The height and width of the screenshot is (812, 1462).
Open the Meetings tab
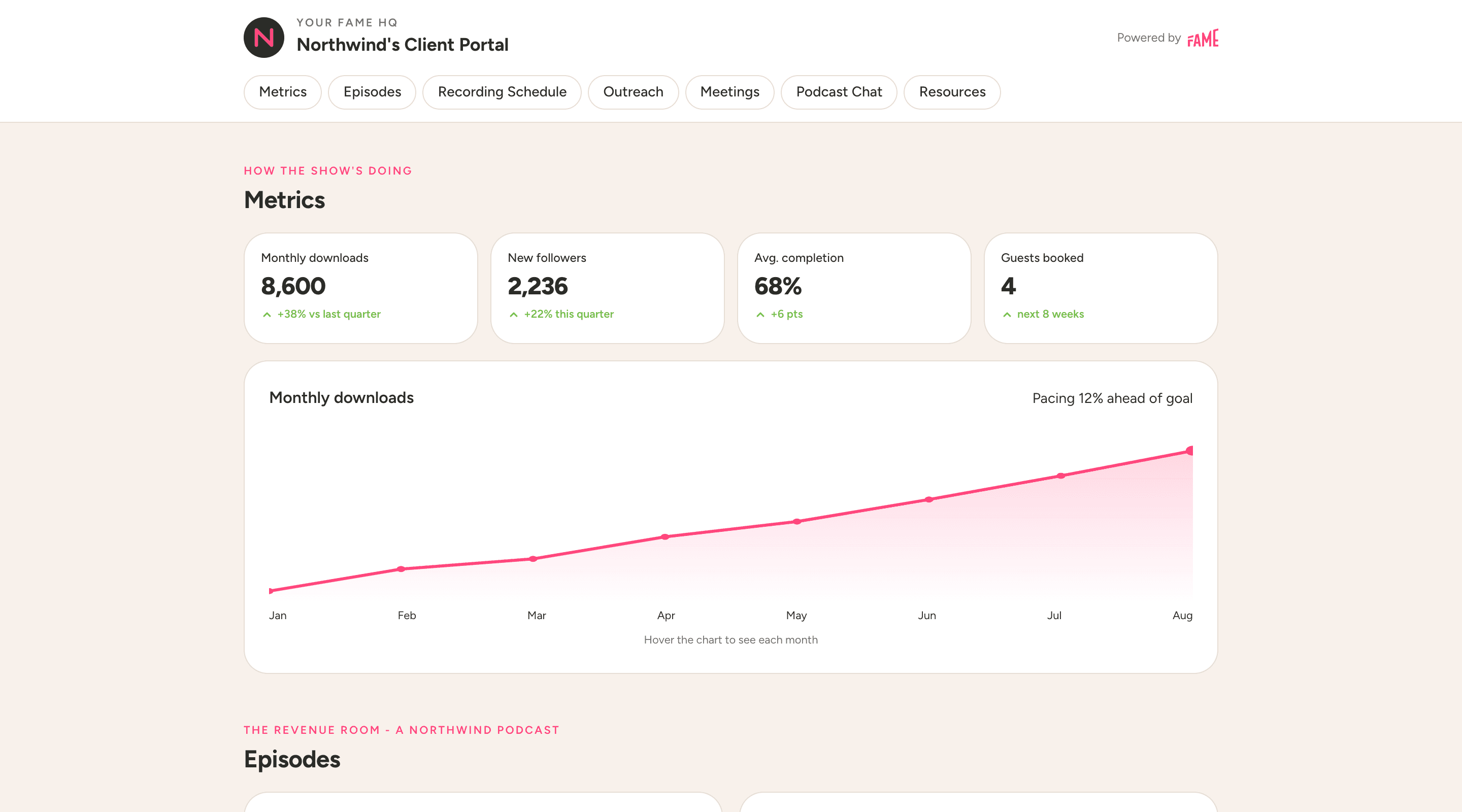pos(730,92)
